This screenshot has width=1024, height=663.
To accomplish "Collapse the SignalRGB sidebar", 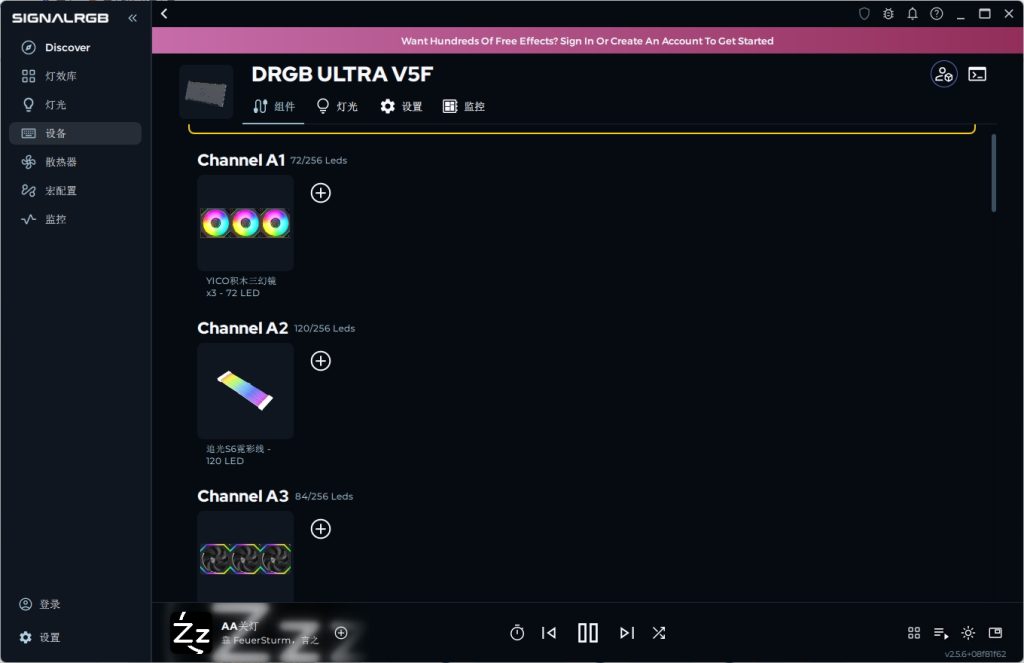I will pyautogui.click(x=133, y=18).
